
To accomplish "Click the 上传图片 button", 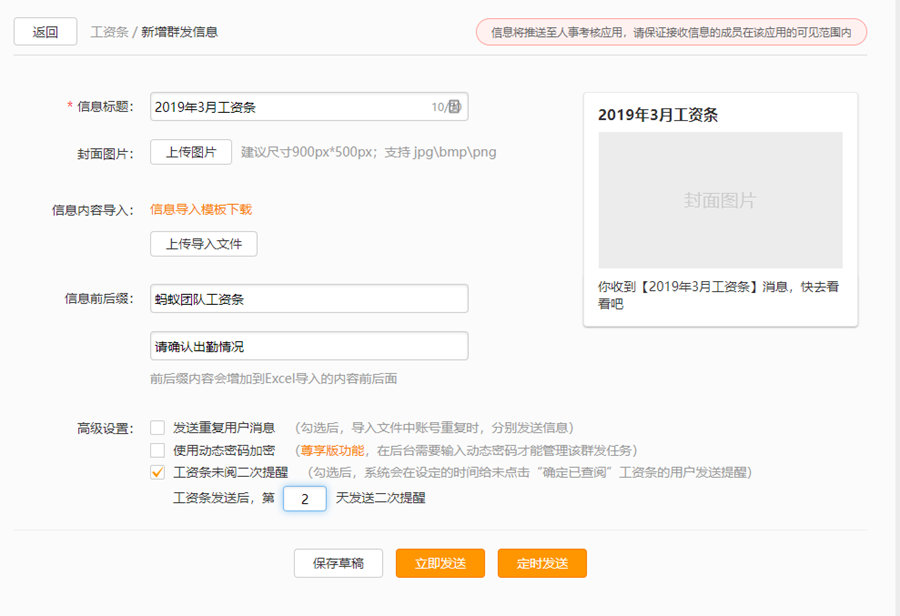I will (191, 152).
